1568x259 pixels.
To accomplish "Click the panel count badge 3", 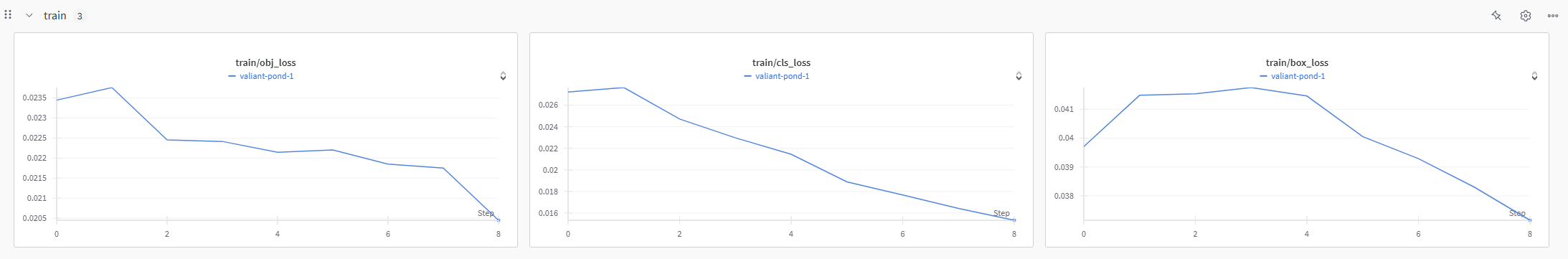I will click(x=80, y=16).
